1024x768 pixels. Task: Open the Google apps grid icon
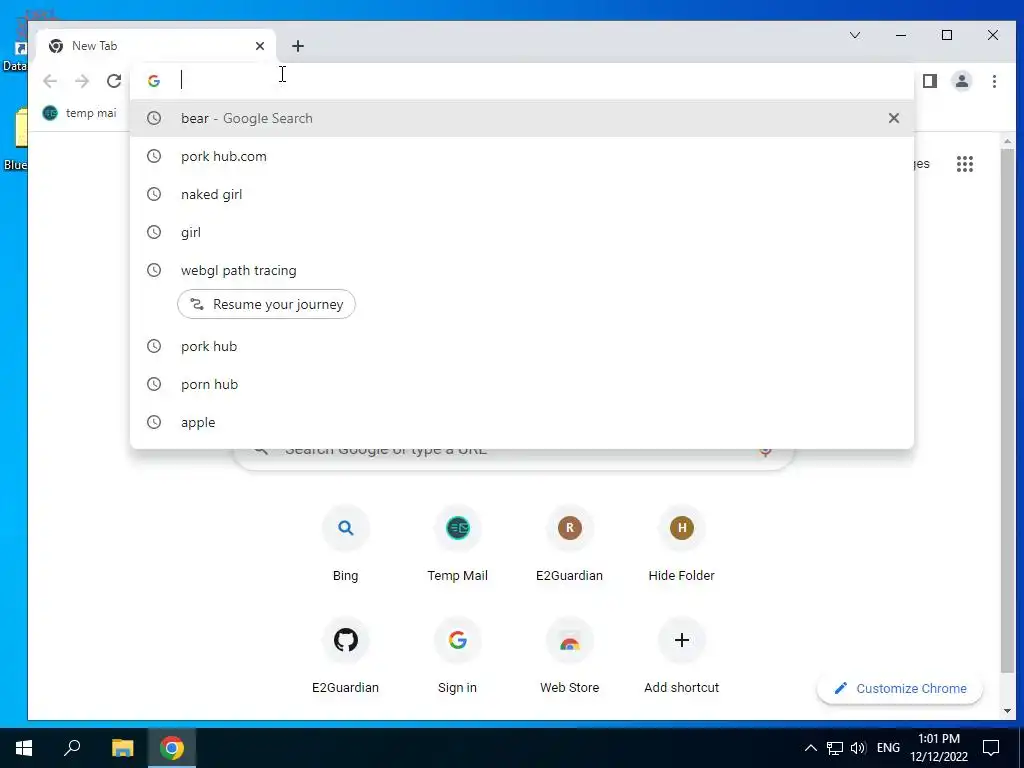965,164
